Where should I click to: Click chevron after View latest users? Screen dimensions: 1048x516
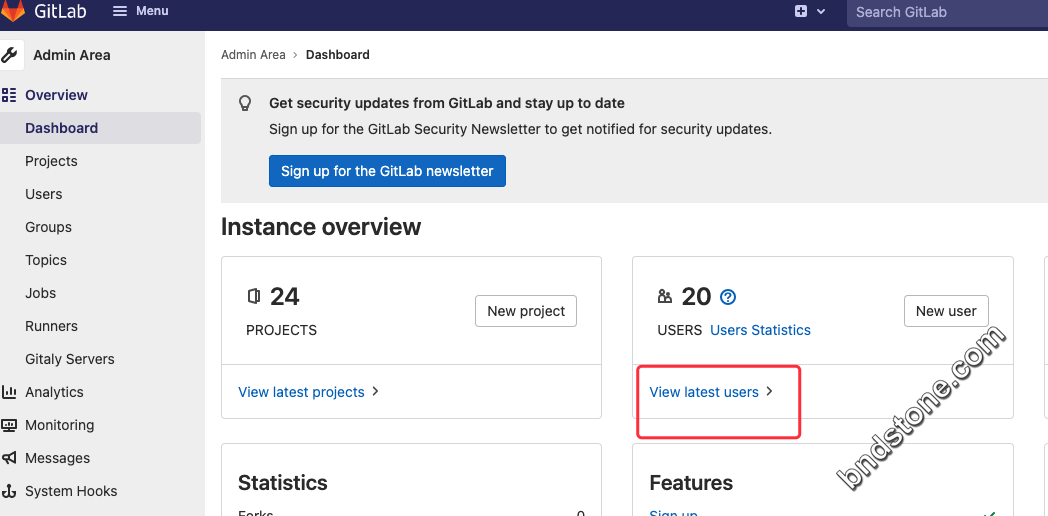769,392
